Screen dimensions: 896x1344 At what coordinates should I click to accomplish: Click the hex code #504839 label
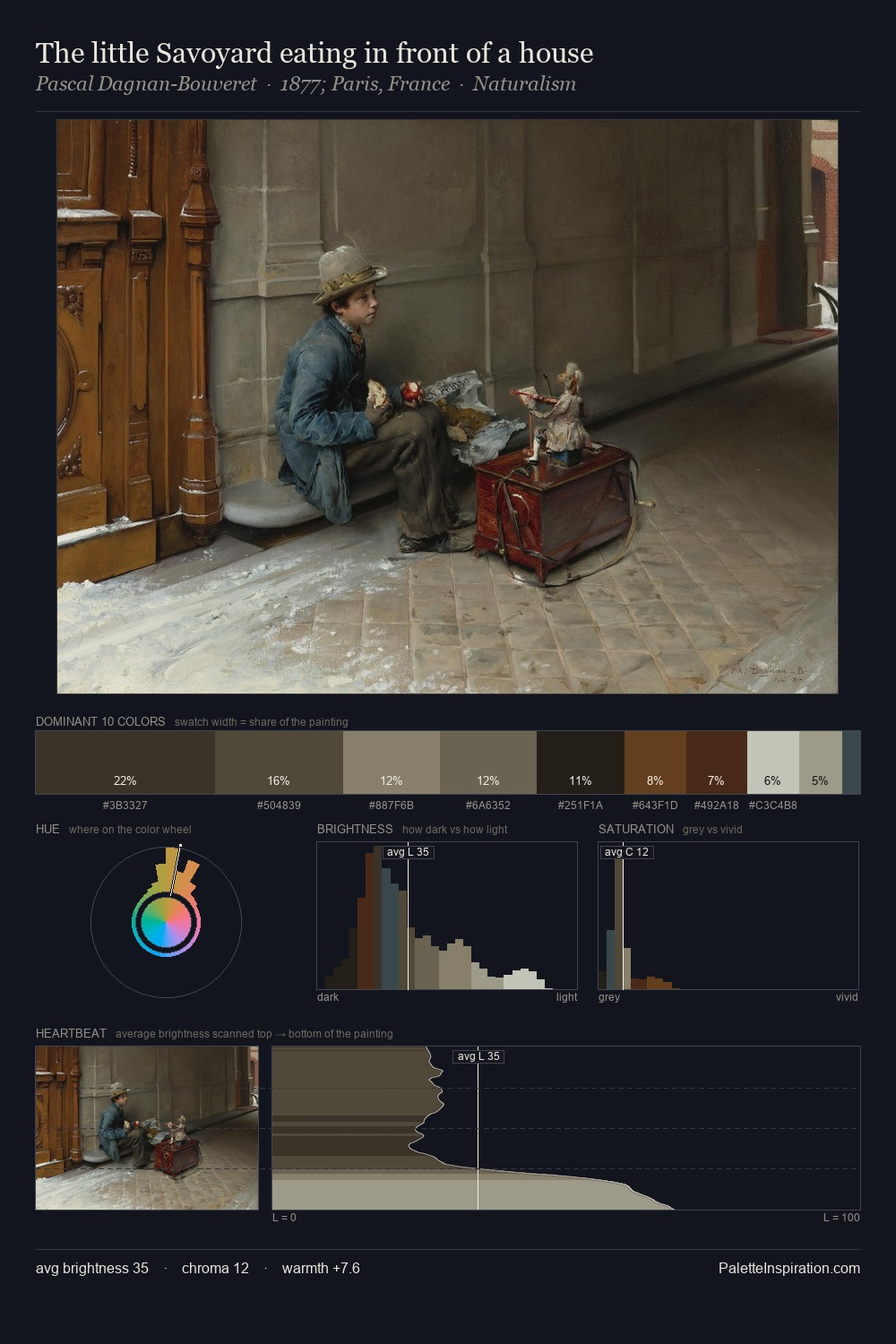click(279, 806)
